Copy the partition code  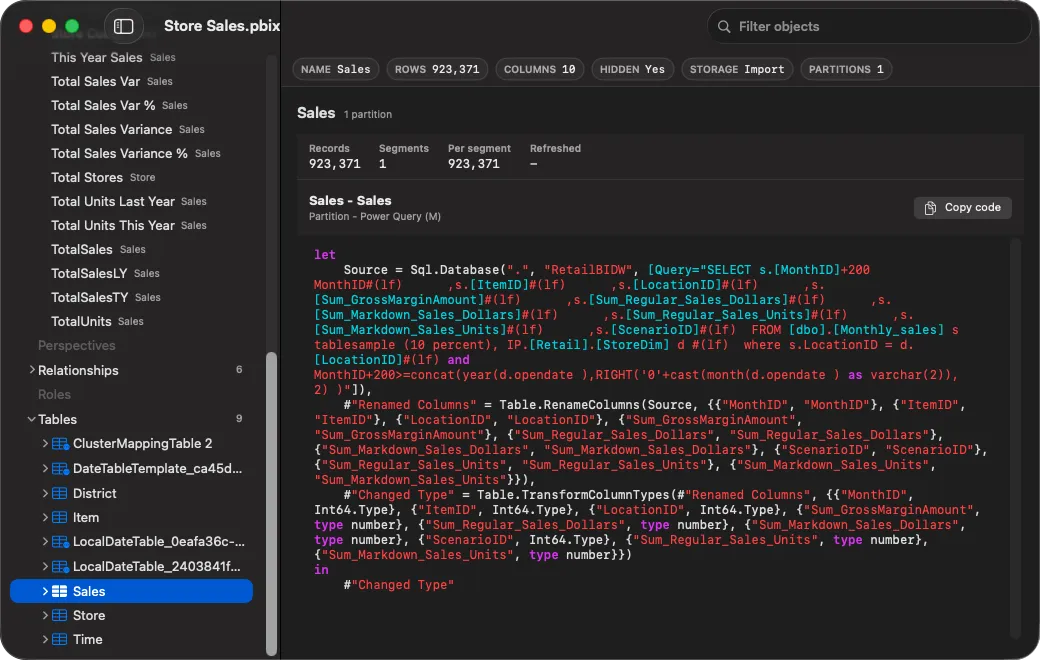pos(962,208)
